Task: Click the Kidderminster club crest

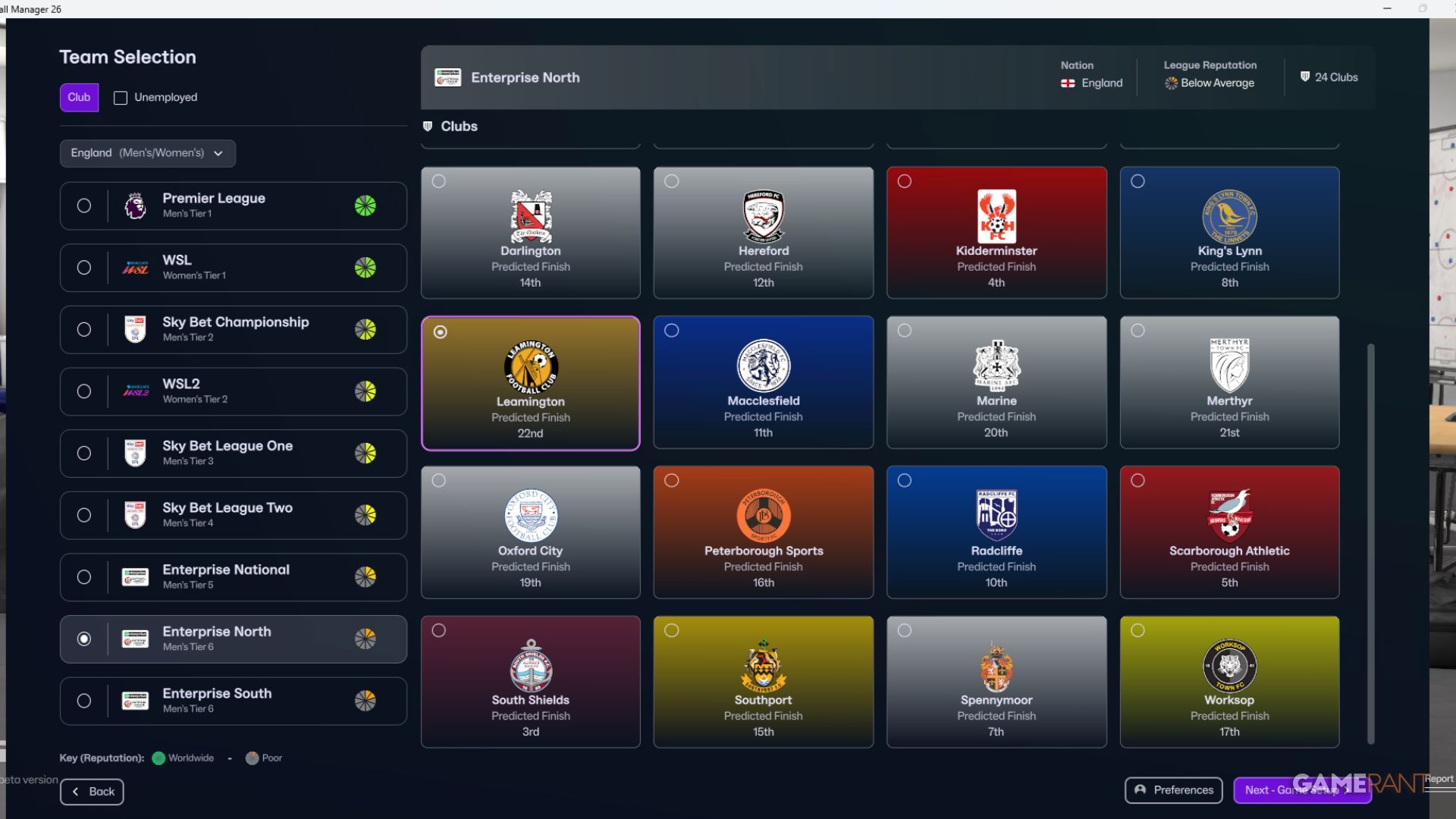Action: pos(996,216)
